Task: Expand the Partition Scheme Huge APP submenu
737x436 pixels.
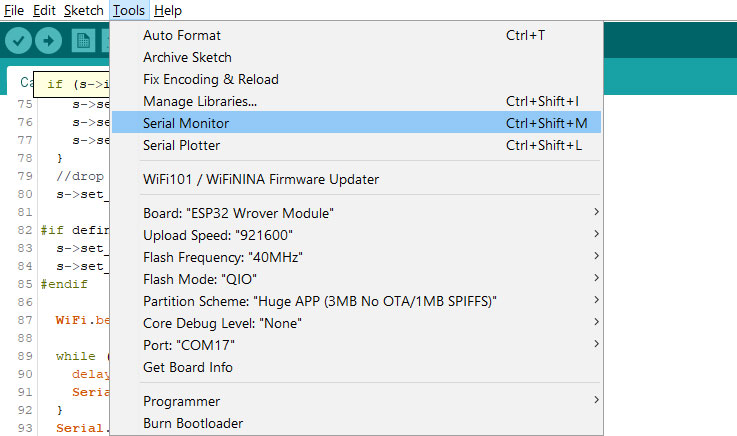Action: (356, 301)
